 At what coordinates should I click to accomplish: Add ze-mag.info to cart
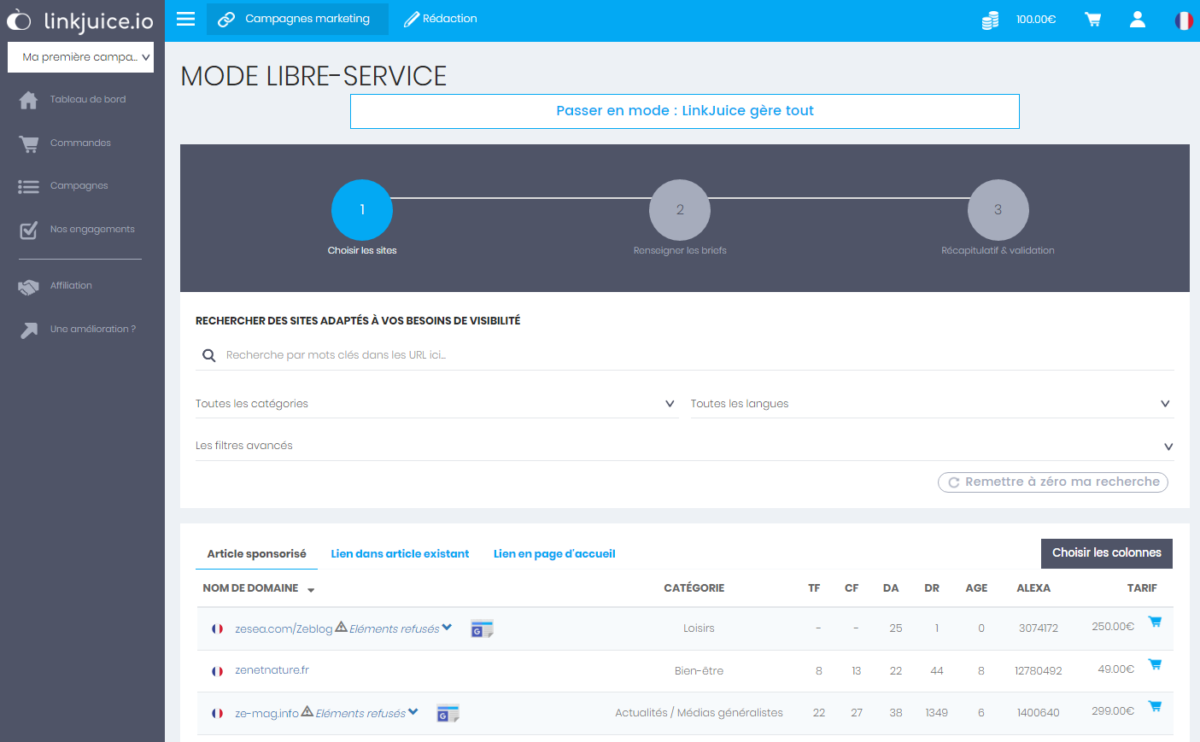1155,706
